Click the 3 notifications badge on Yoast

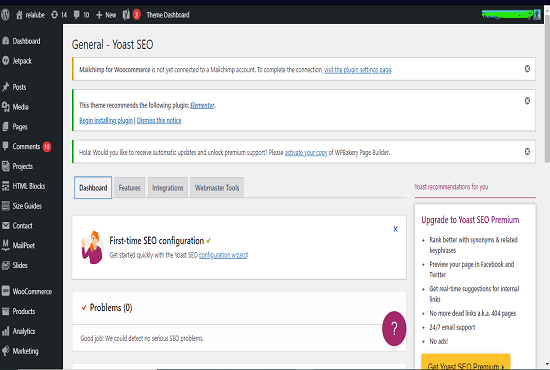pos(136,15)
